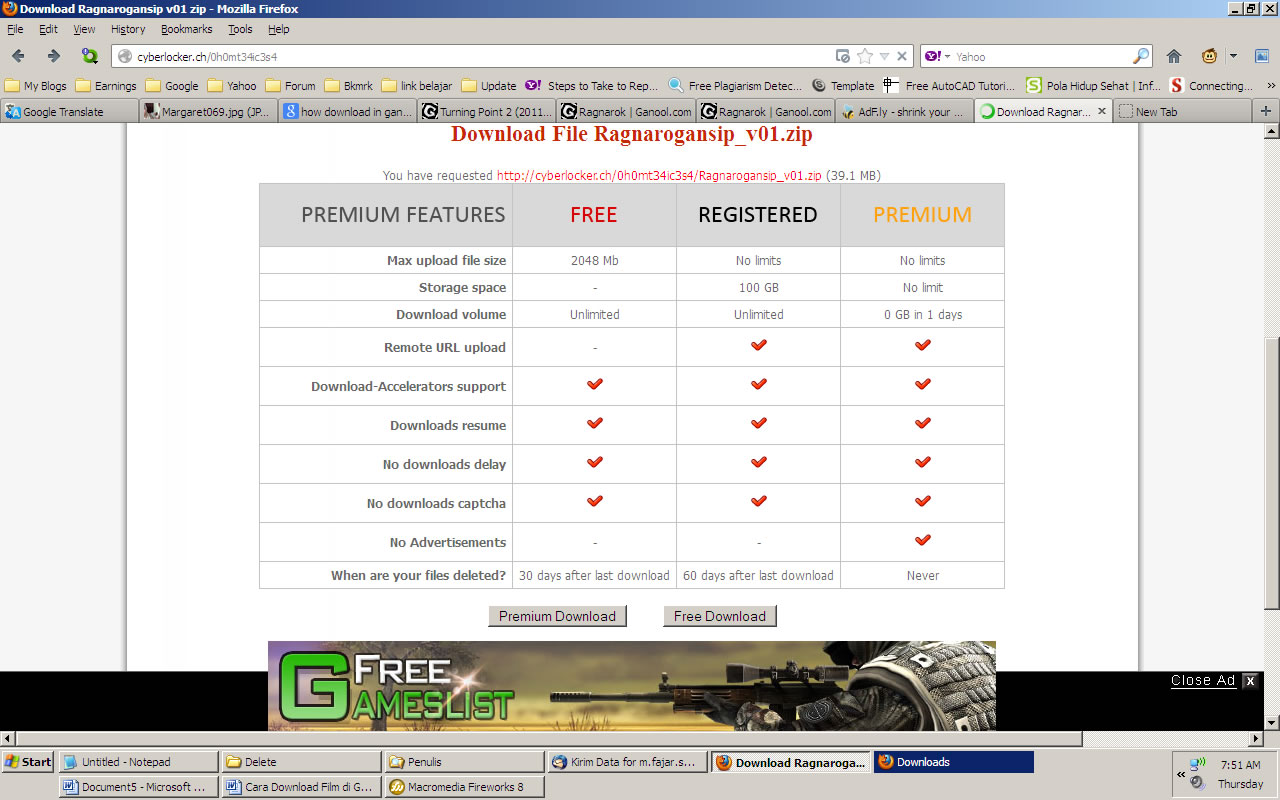This screenshot has width=1280, height=800.
Task: Switch to Downloads window in taskbar
Action: pos(954,762)
